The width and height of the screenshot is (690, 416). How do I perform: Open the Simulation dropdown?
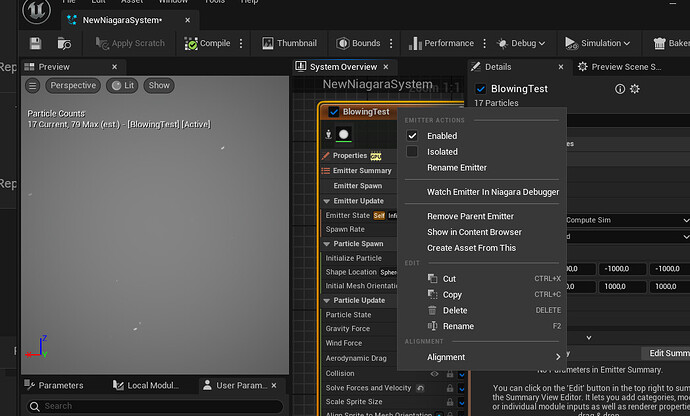point(598,43)
